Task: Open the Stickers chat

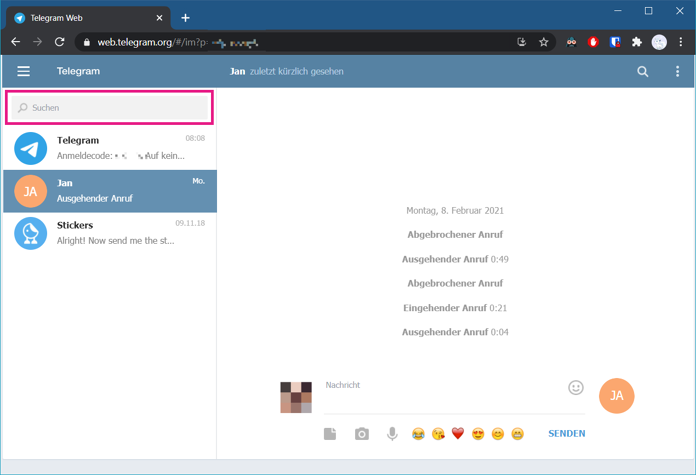Action: click(110, 233)
